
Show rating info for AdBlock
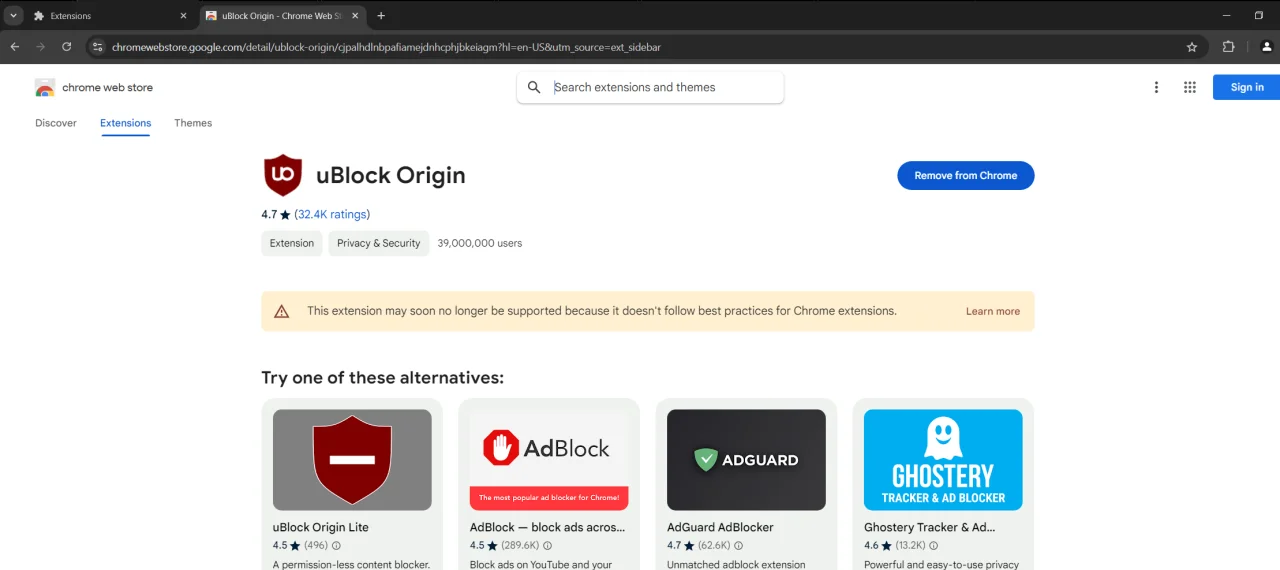547,546
